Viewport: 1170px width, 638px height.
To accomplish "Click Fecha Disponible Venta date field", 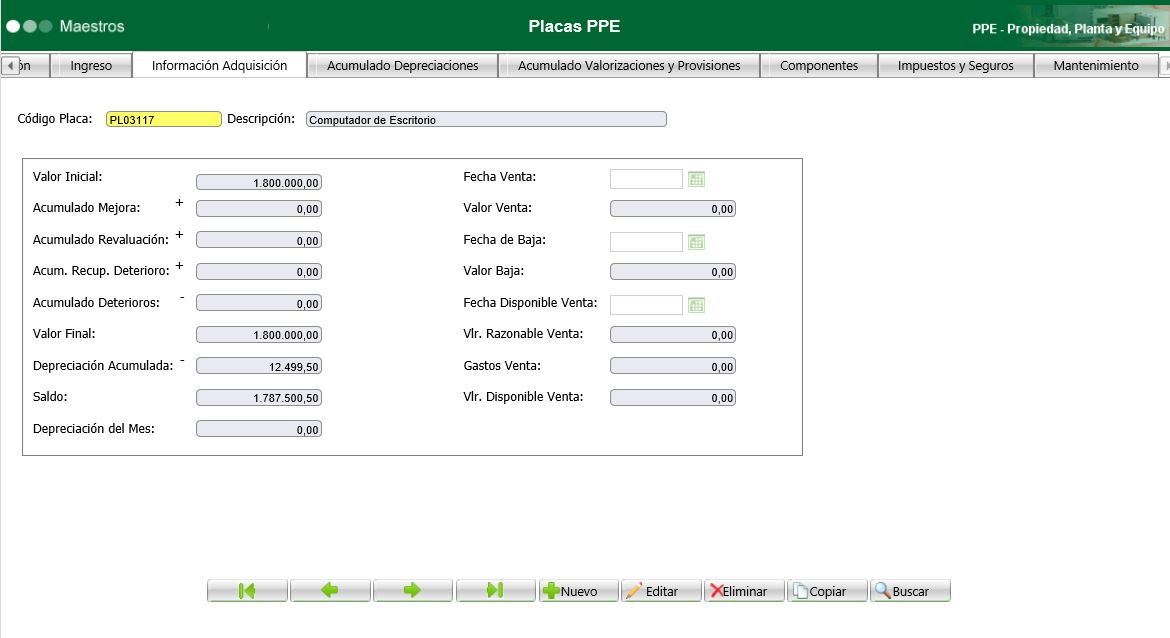I will pyautogui.click(x=646, y=304).
